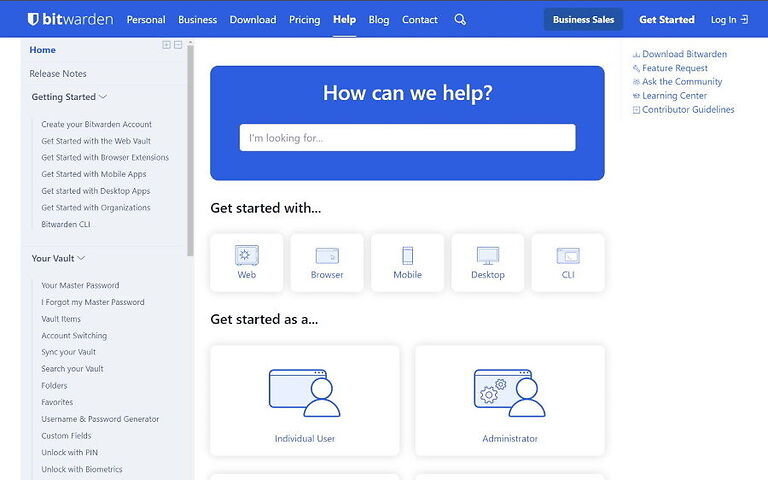
Task: Click the Log In link
Action: click(723, 20)
